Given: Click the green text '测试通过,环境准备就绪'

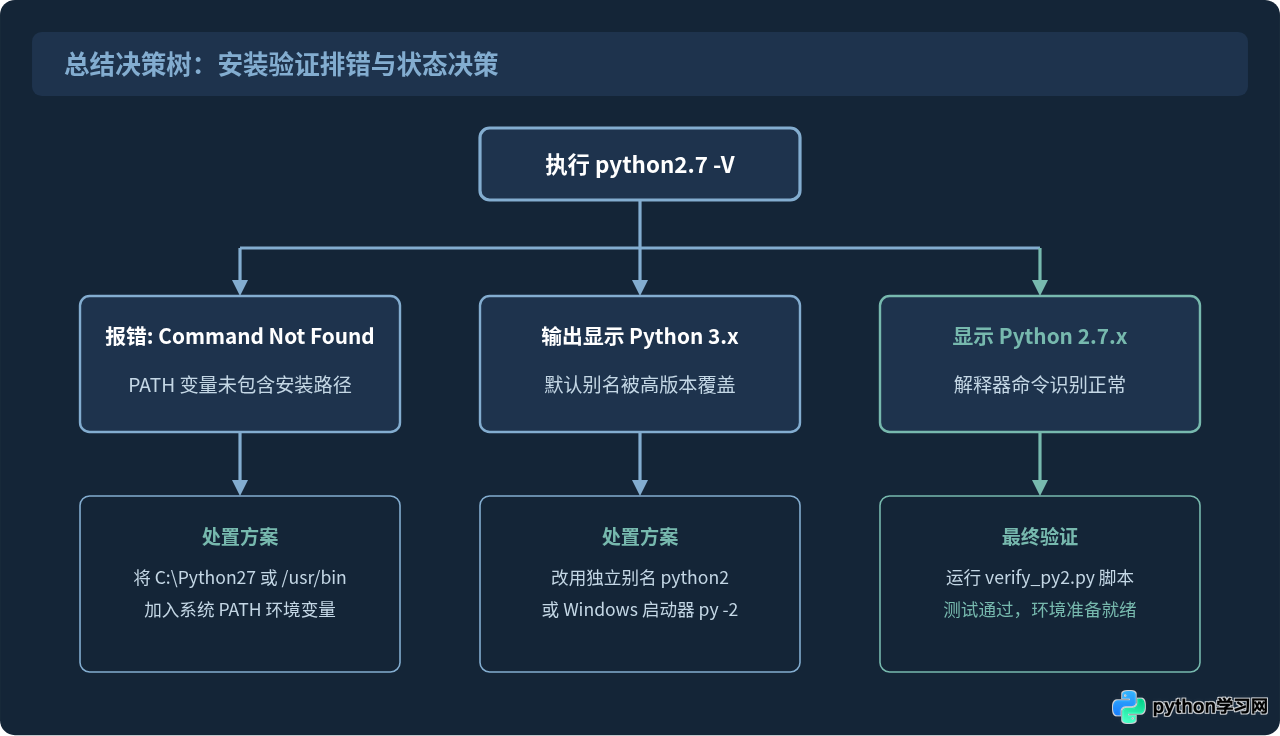Looking at the screenshot, I should (x=1040, y=609).
